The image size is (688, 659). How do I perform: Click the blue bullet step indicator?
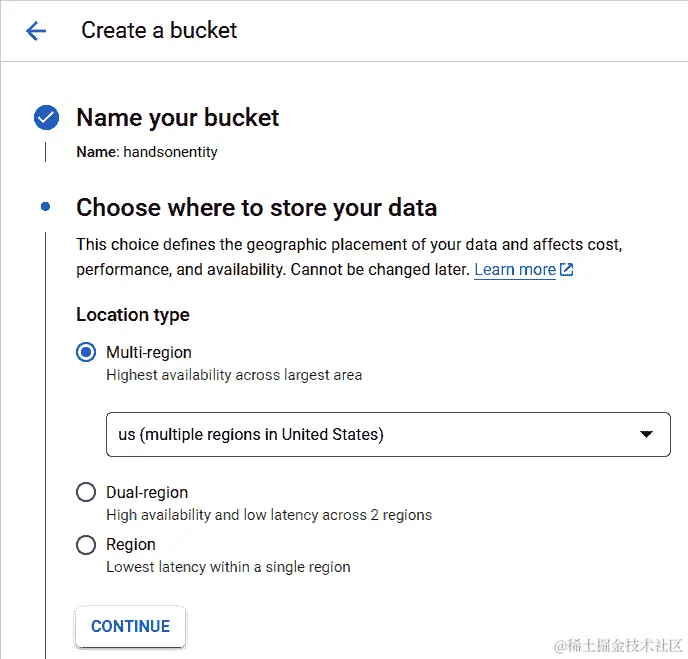(46, 207)
